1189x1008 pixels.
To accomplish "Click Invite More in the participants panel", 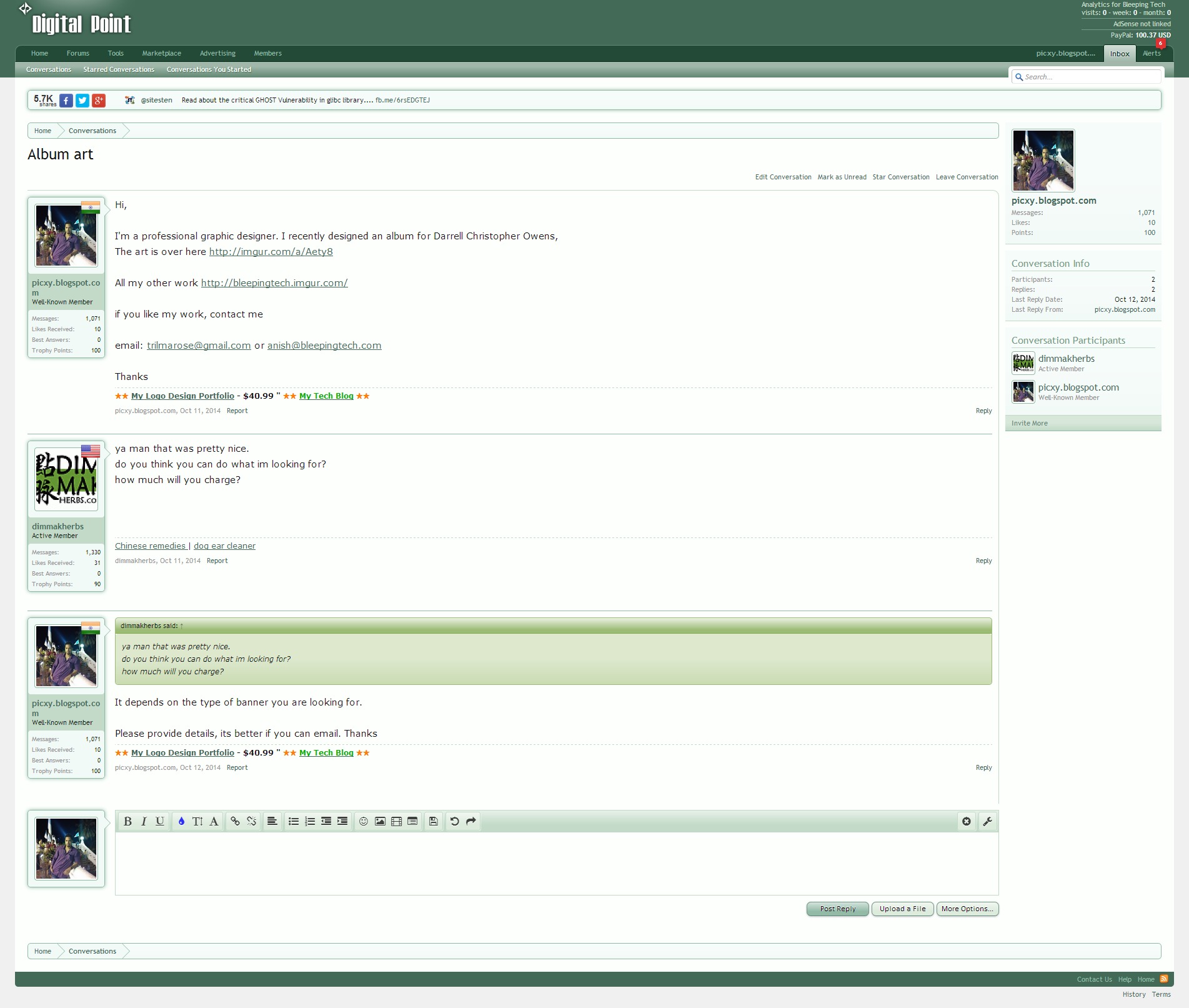I will 1029,423.
